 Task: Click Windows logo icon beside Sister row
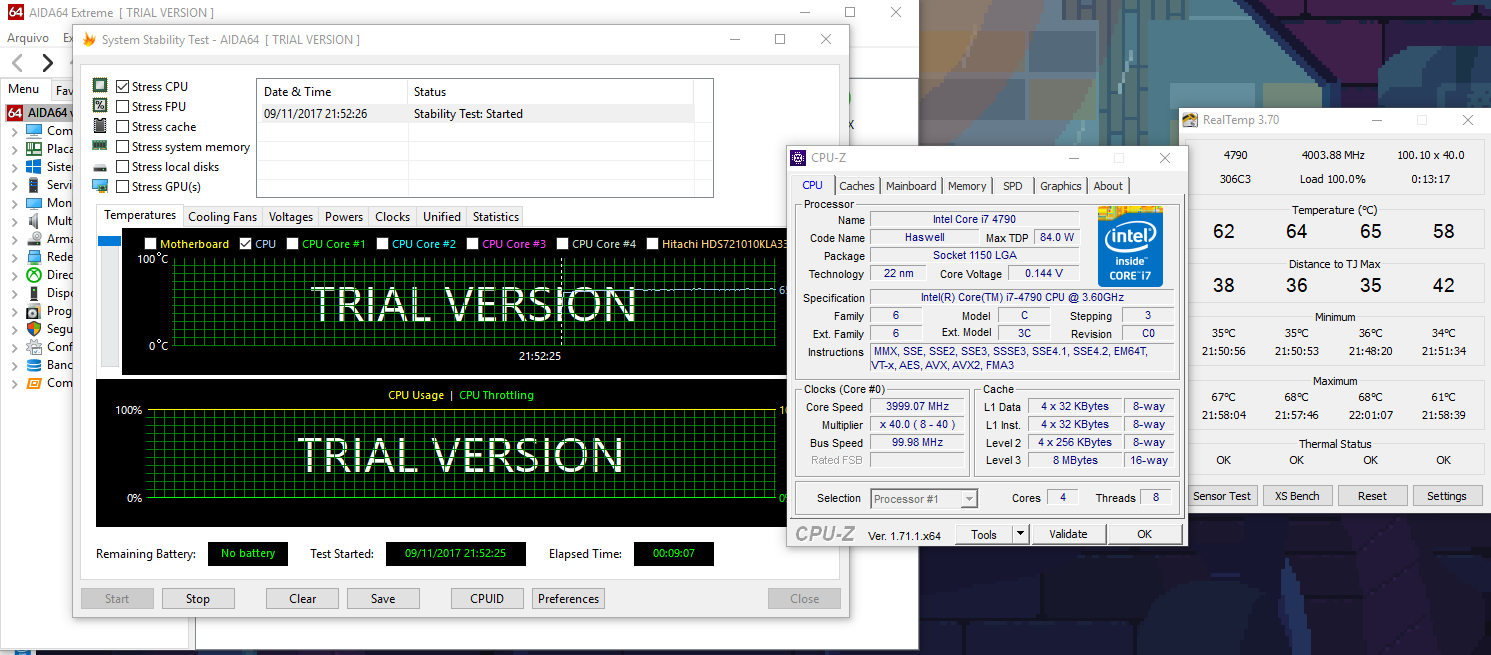pos(34,167)
